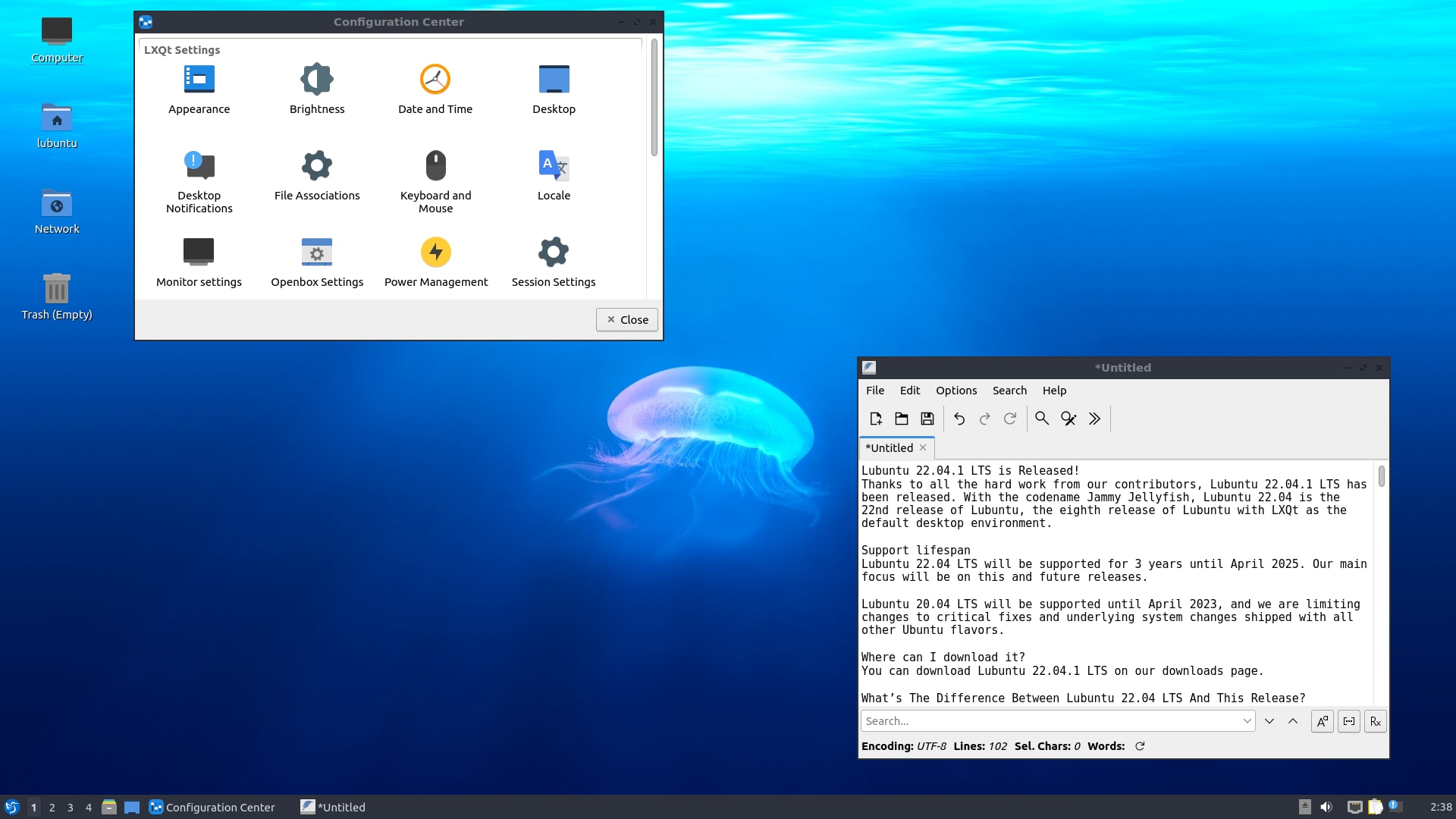Open Brightness settings panel
This screenshot has width=1456, height=819.
316,89
